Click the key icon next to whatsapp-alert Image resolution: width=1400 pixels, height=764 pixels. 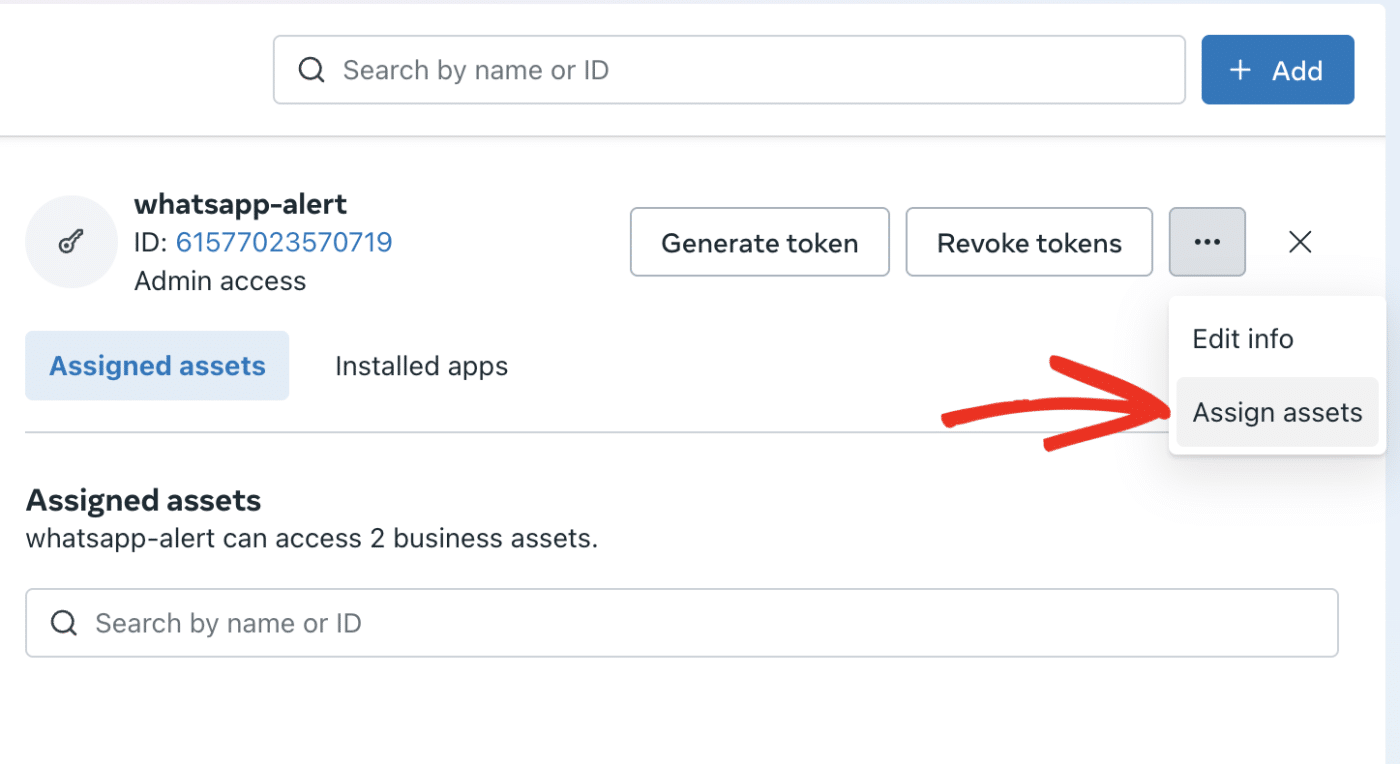point(70,241)
